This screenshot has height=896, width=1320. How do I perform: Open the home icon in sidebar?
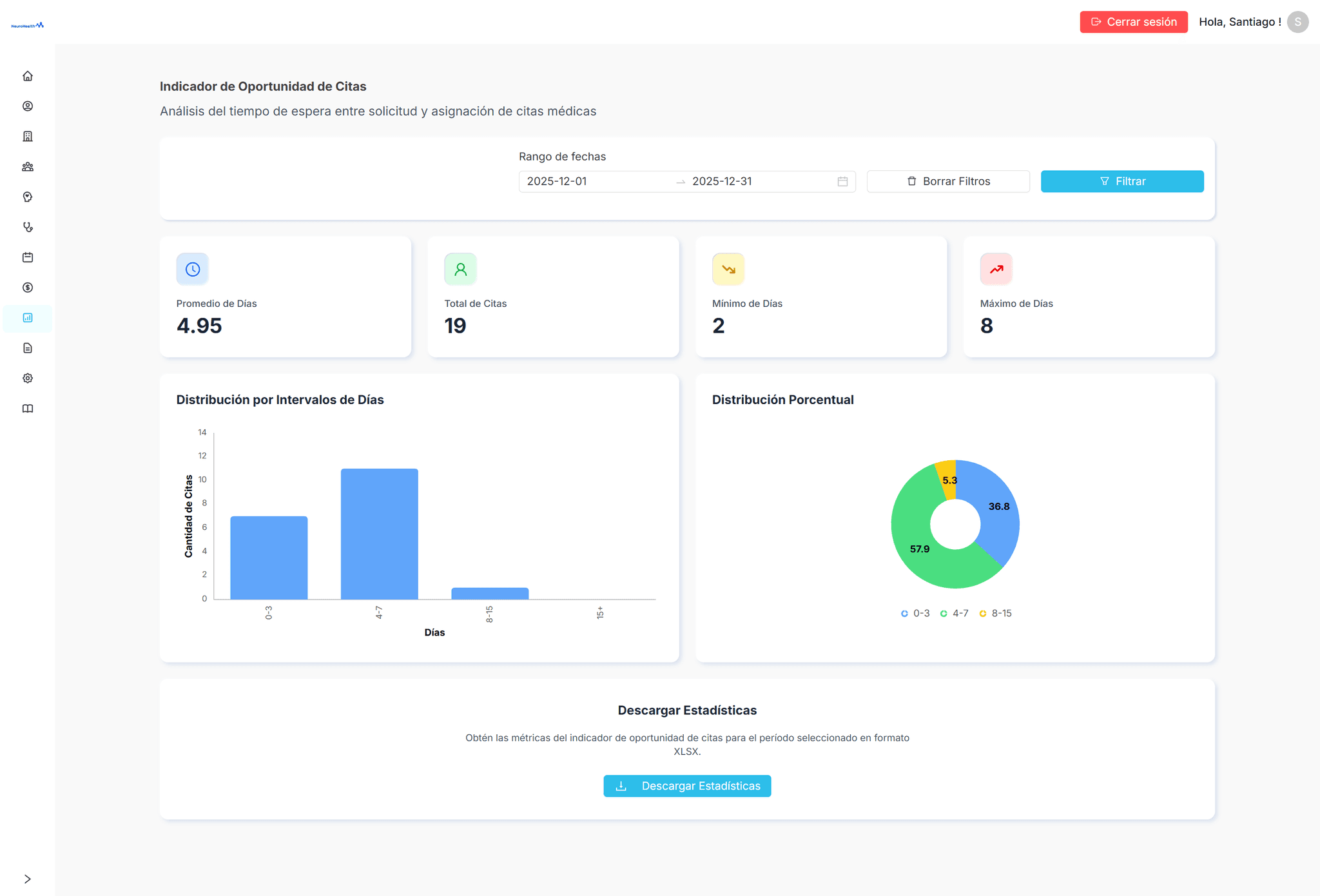[28, 76]
